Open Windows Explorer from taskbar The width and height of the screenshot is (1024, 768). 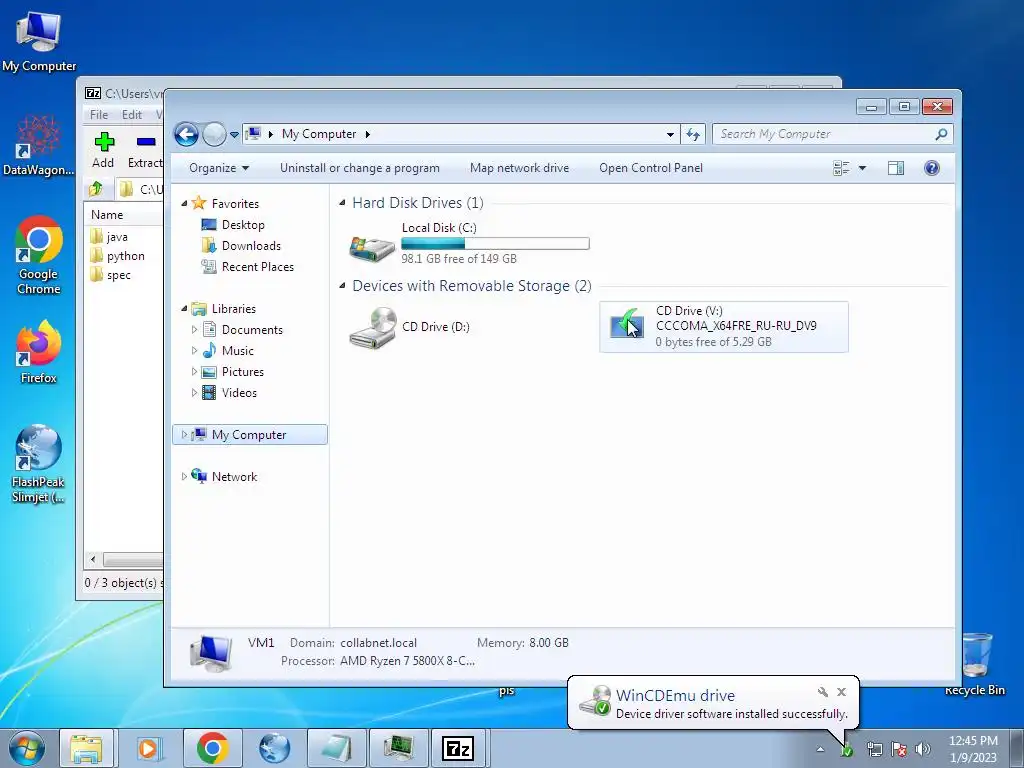pyautogui.click(x=86, y=748)
